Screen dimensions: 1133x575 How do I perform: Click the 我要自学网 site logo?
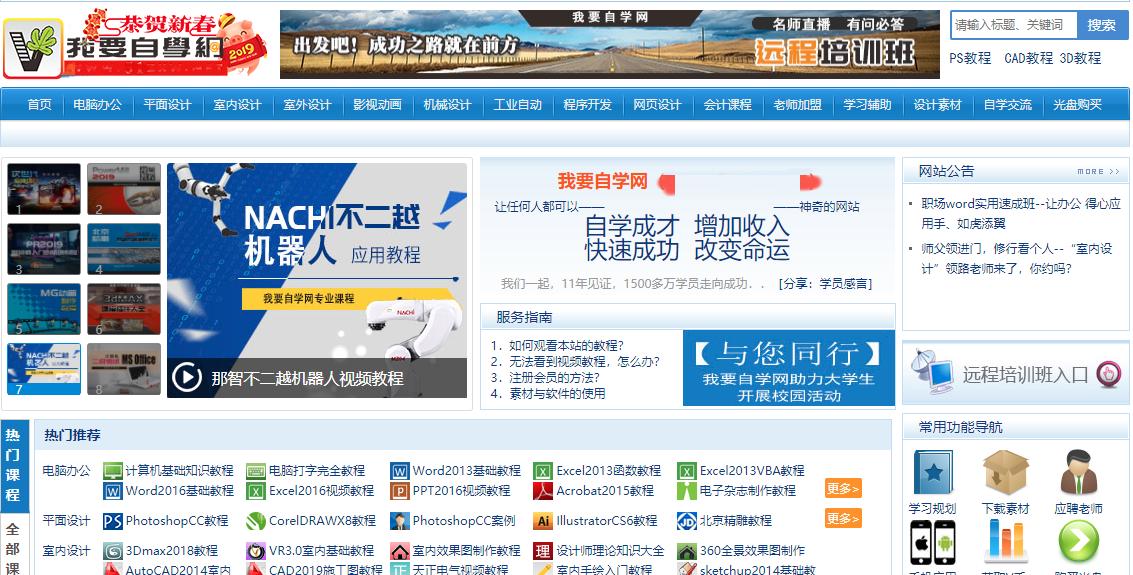[135, 43]
